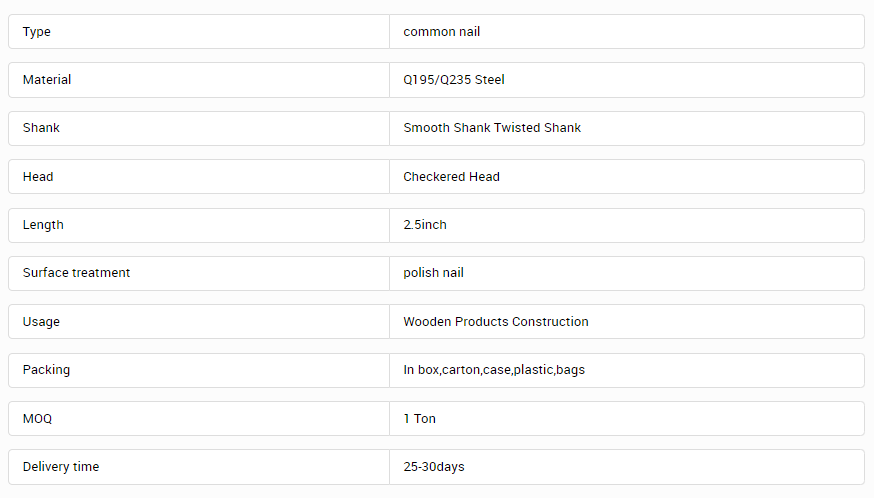This screenshot has width=874, height=498.
Task: Click the Delivery time label
Action: pos(61,467)
